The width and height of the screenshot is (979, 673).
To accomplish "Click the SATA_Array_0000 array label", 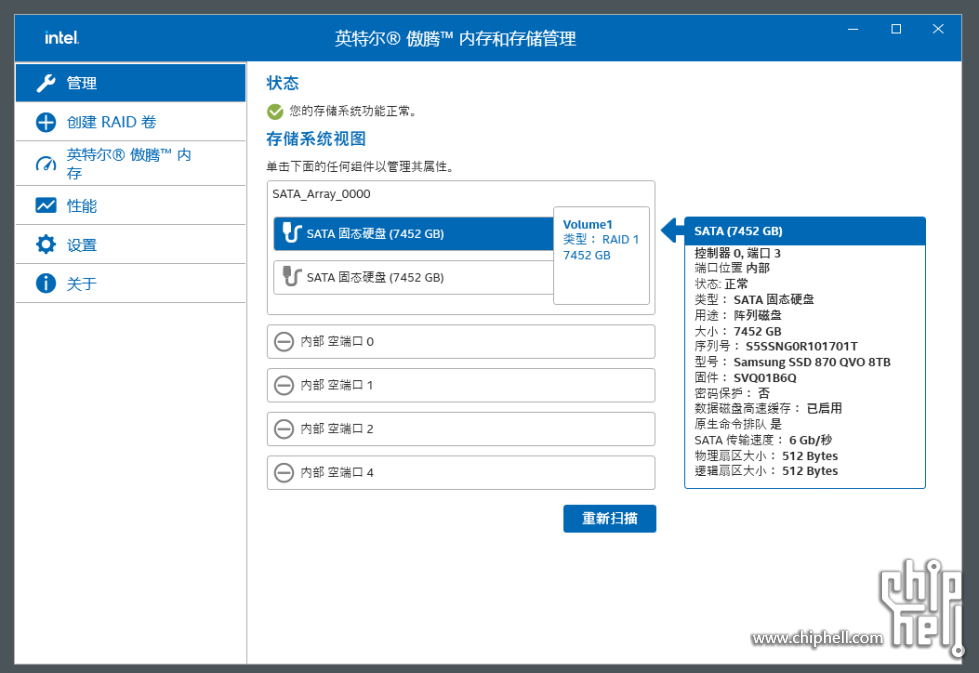I will click(322, 194).
